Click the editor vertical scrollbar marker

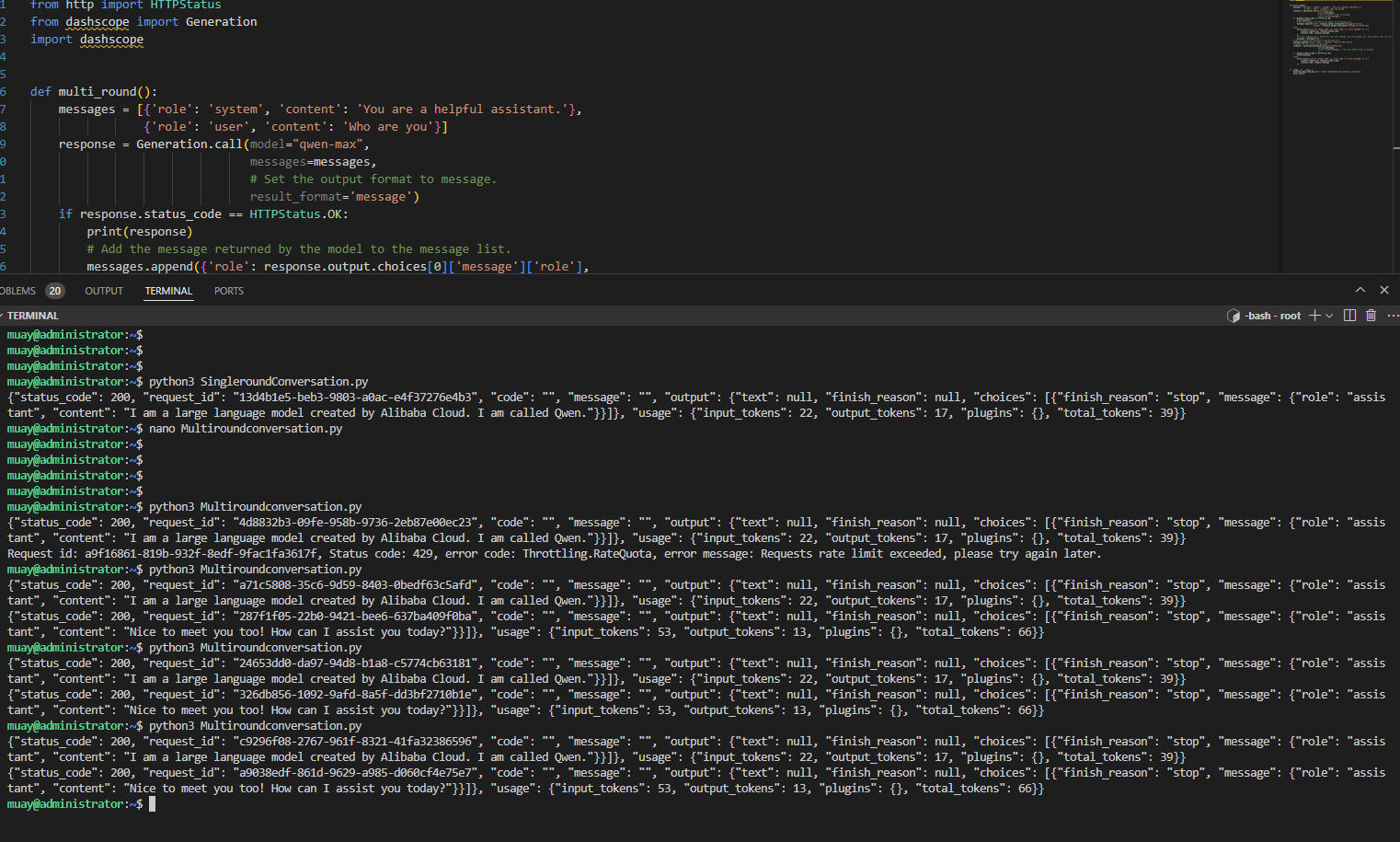pyautogui.click(x=1396, y=148)
